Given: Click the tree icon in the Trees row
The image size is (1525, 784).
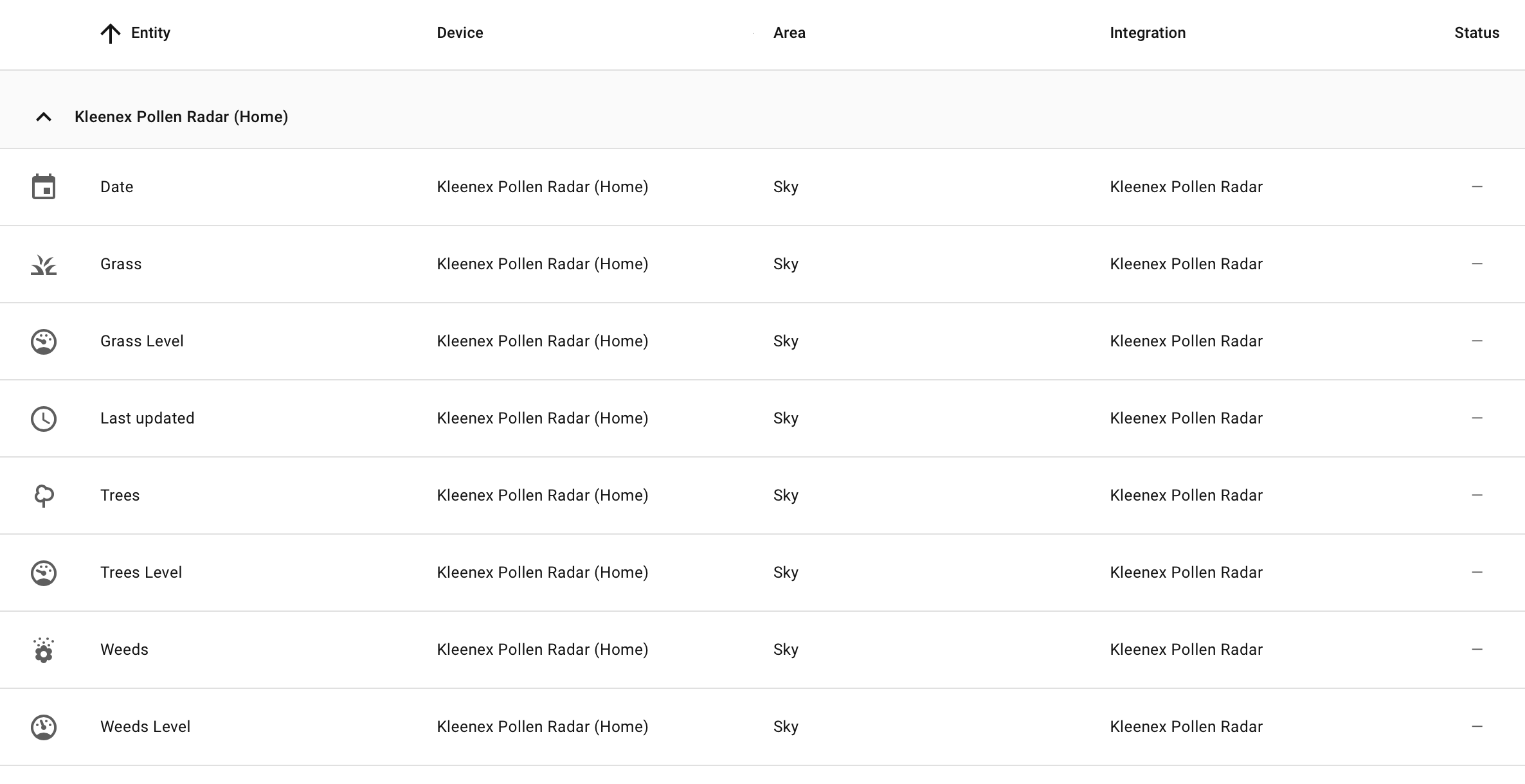Looking at the screenshot, I should tap(44, 495).
